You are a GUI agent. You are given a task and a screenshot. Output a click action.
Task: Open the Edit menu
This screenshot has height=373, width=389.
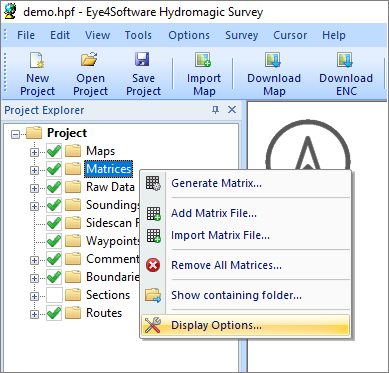[60, 35]
